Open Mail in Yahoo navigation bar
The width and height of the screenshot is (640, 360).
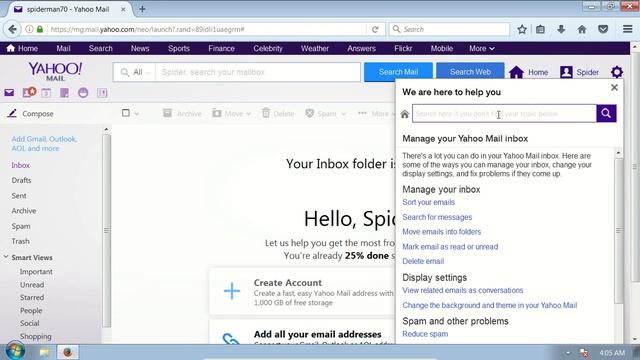coord(63,48)
